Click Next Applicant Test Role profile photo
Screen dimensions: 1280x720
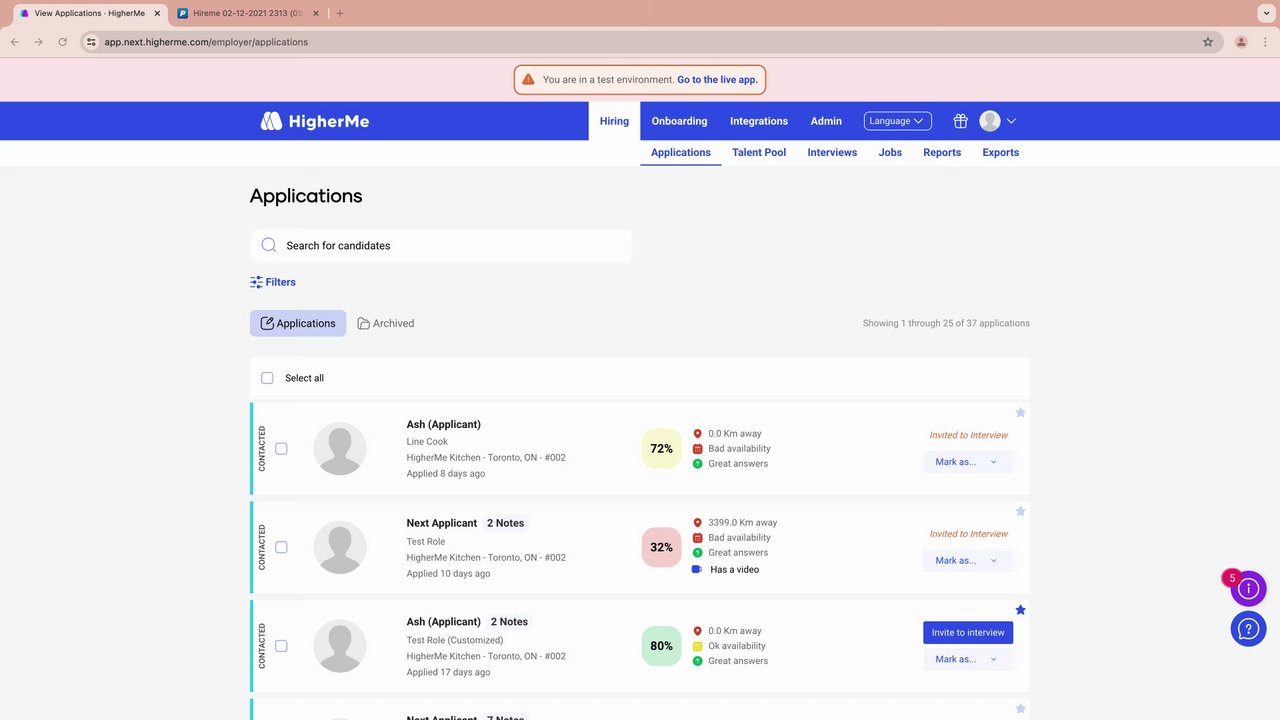coord(340,547)
